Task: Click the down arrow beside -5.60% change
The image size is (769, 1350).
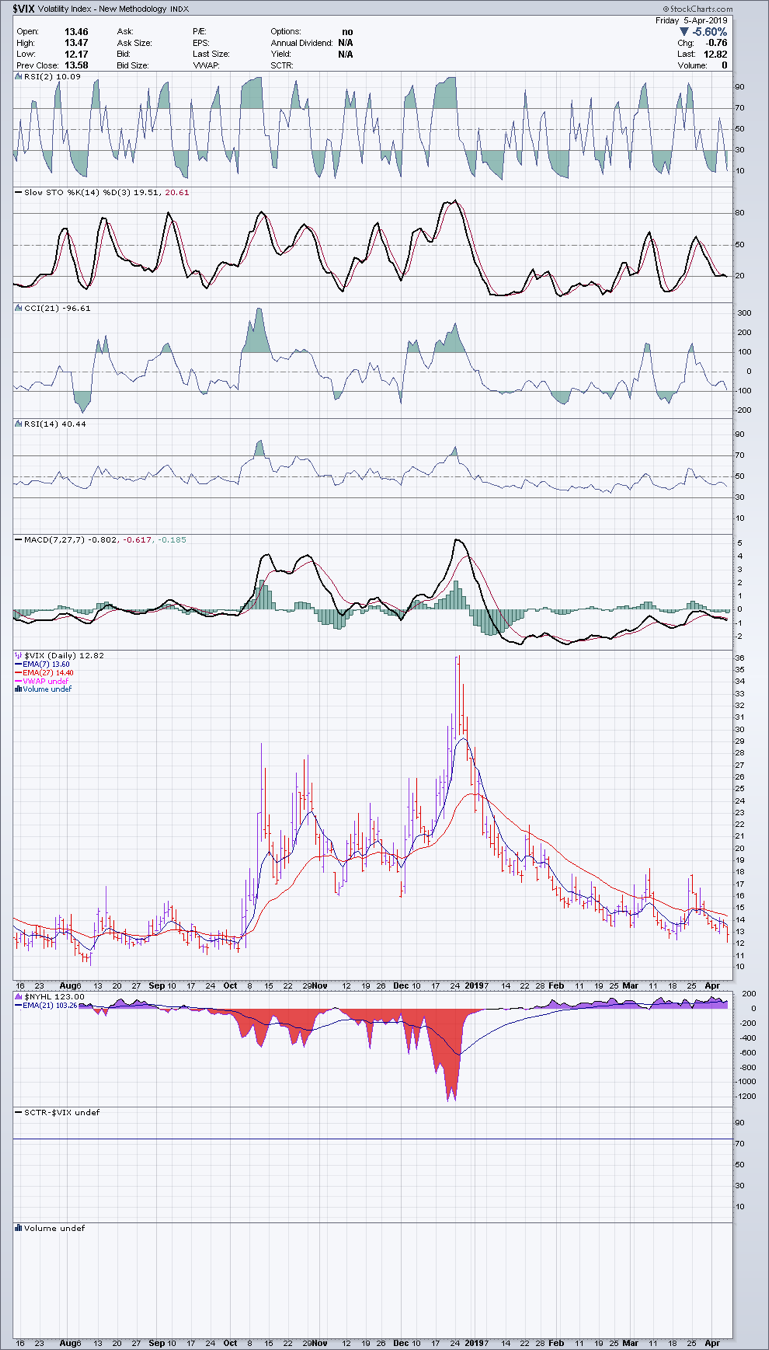Action: (x=684, y=31)
